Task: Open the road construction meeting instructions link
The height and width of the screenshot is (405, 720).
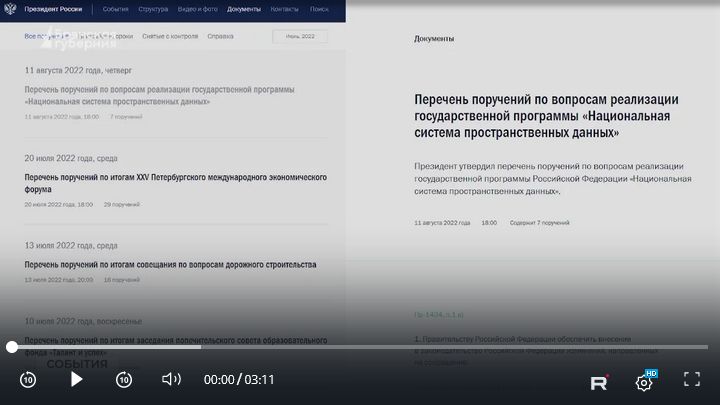Action: [170, 265]
